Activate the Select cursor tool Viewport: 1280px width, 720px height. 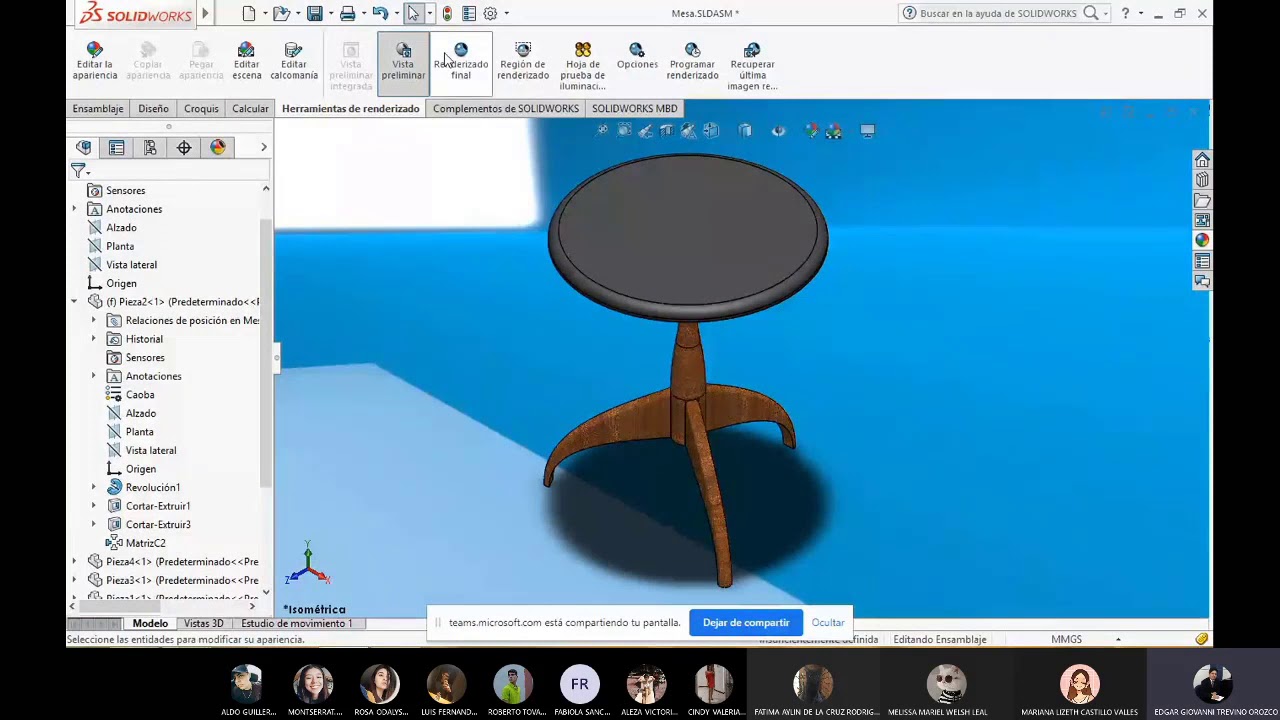point(413,14)
